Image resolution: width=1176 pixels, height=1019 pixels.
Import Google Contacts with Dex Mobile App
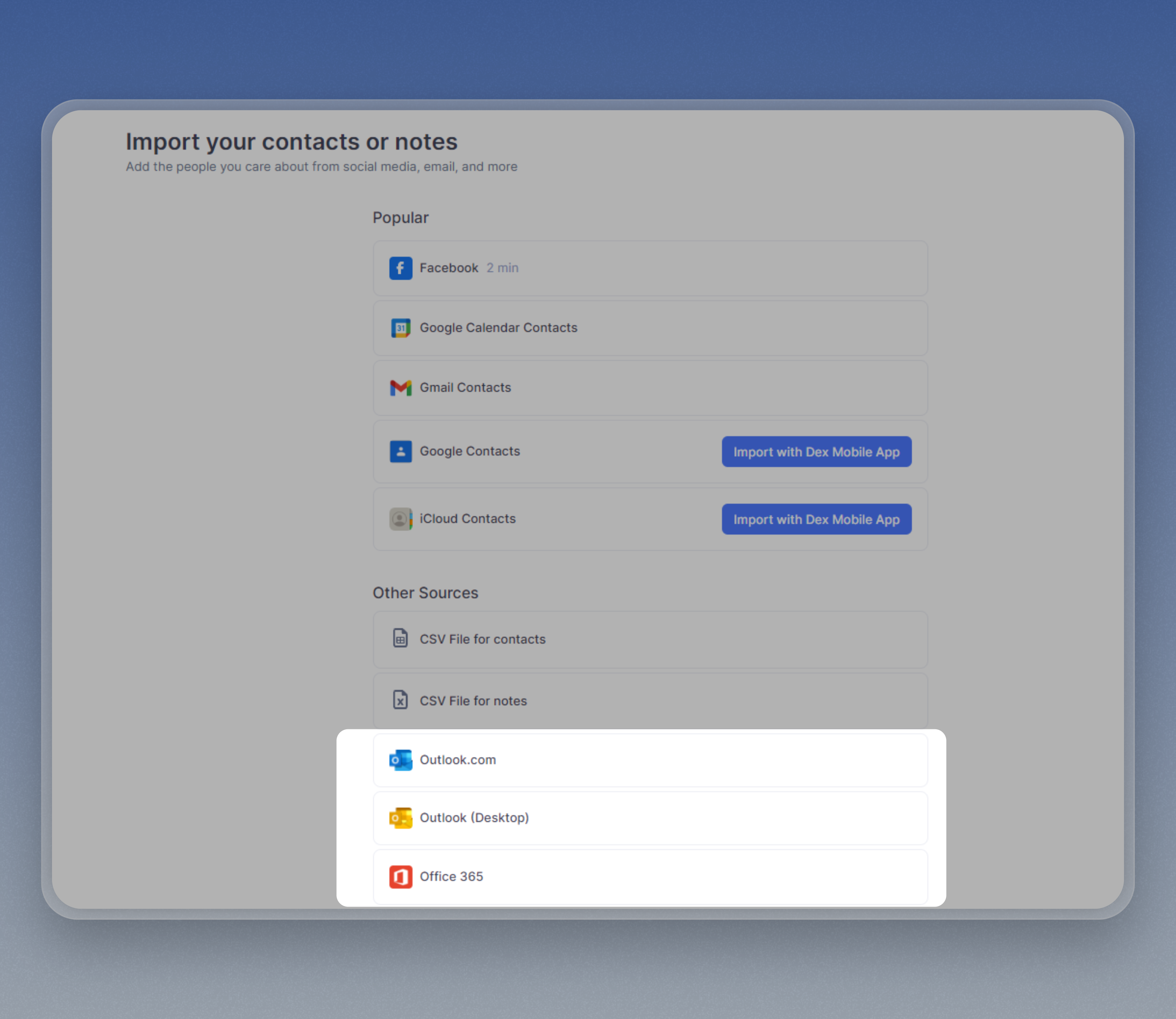(816, 452)
